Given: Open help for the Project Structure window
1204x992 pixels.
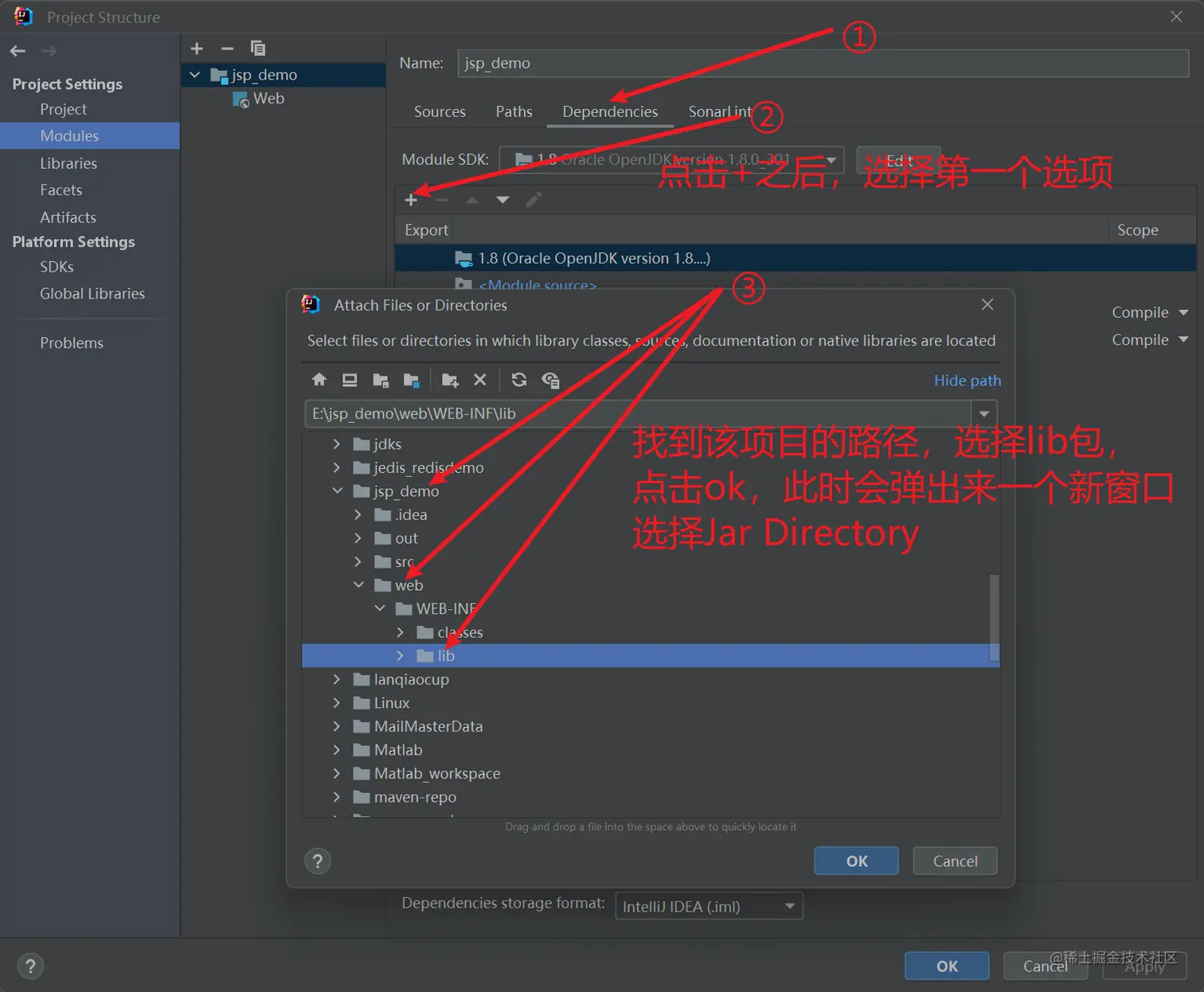Looking at the screenshot, I should tap(30, 967).
